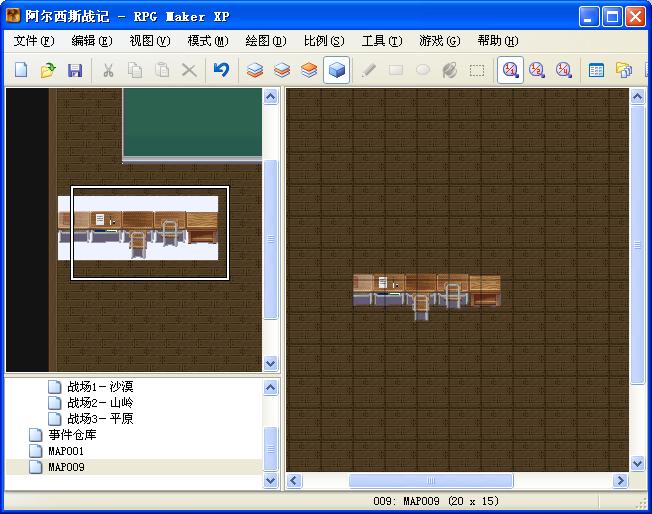Click map list scroll up arrow
The image size is (652, 514).
[271, 388]
